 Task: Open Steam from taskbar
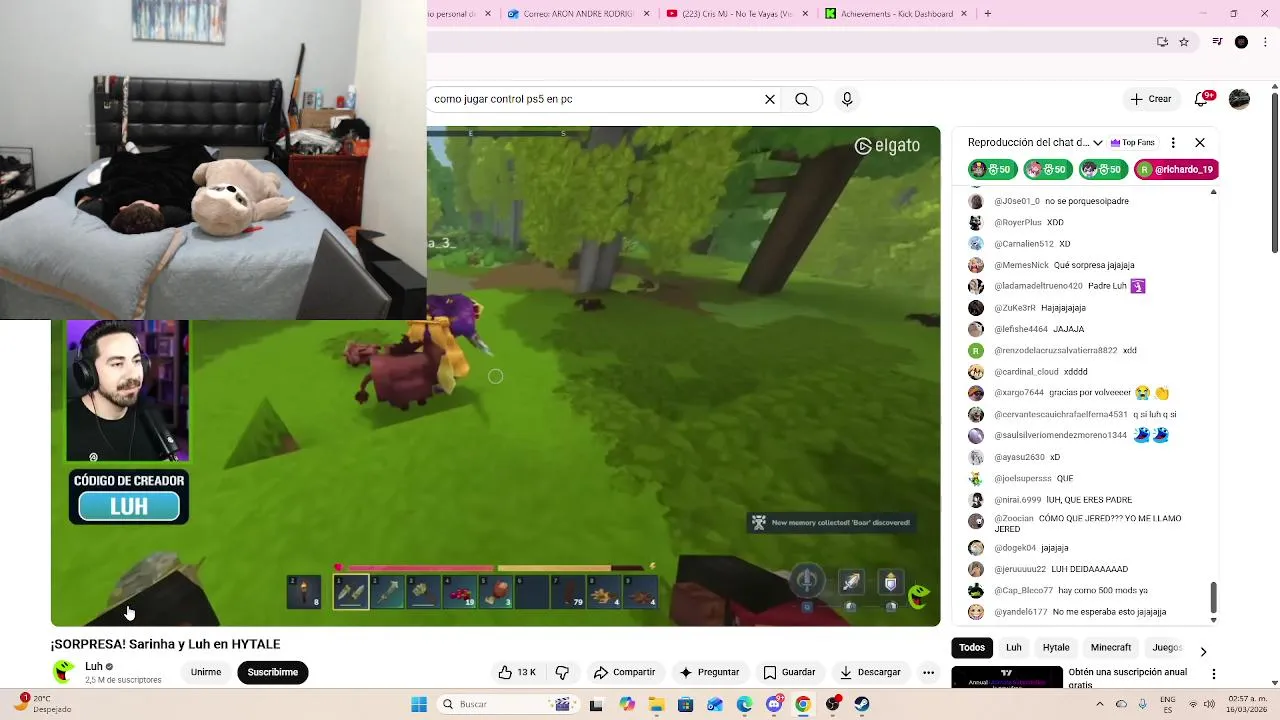tap(862, 704)
